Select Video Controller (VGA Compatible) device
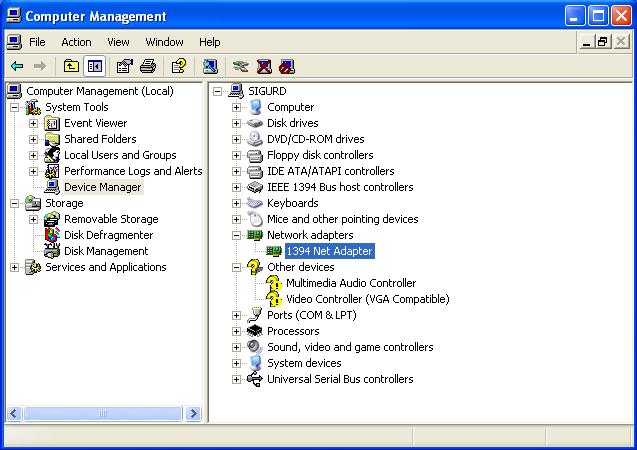The height and width of the screenshot is (450, 637). pyautogui.click(x=367, y=299)
